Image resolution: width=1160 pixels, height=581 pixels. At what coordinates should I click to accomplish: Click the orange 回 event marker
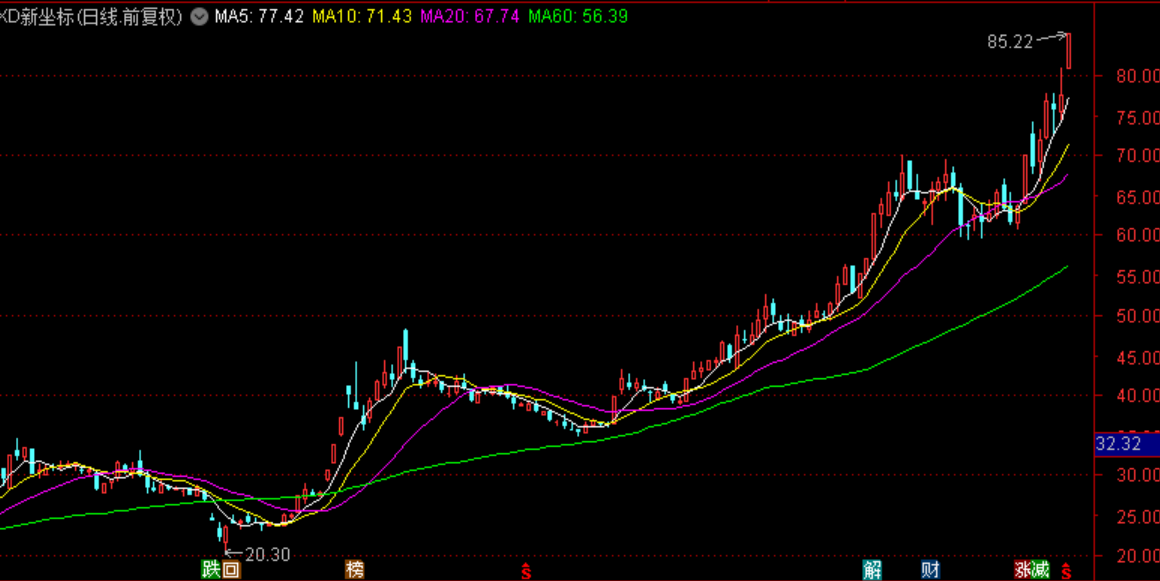[x=231, y=570]
